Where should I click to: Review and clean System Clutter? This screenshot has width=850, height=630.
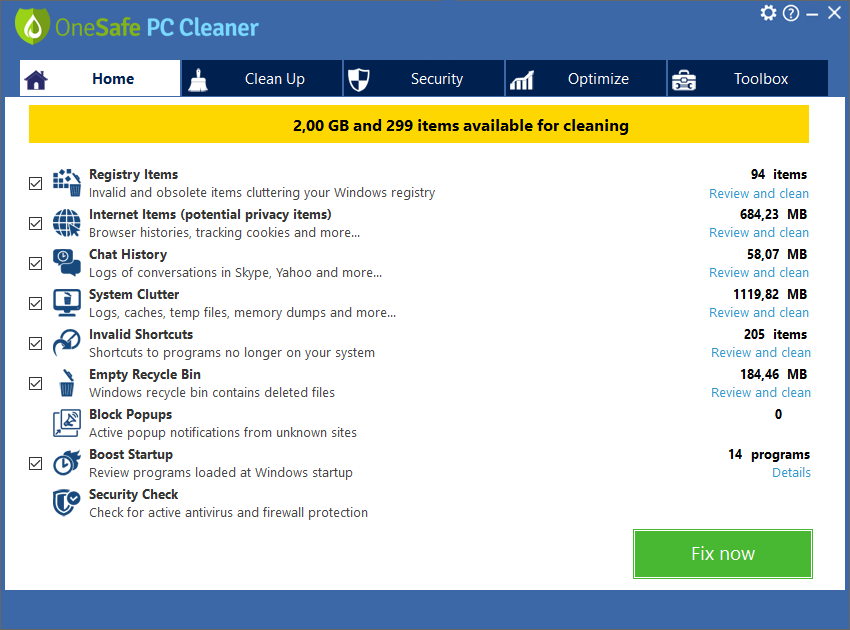pos(759,313)
